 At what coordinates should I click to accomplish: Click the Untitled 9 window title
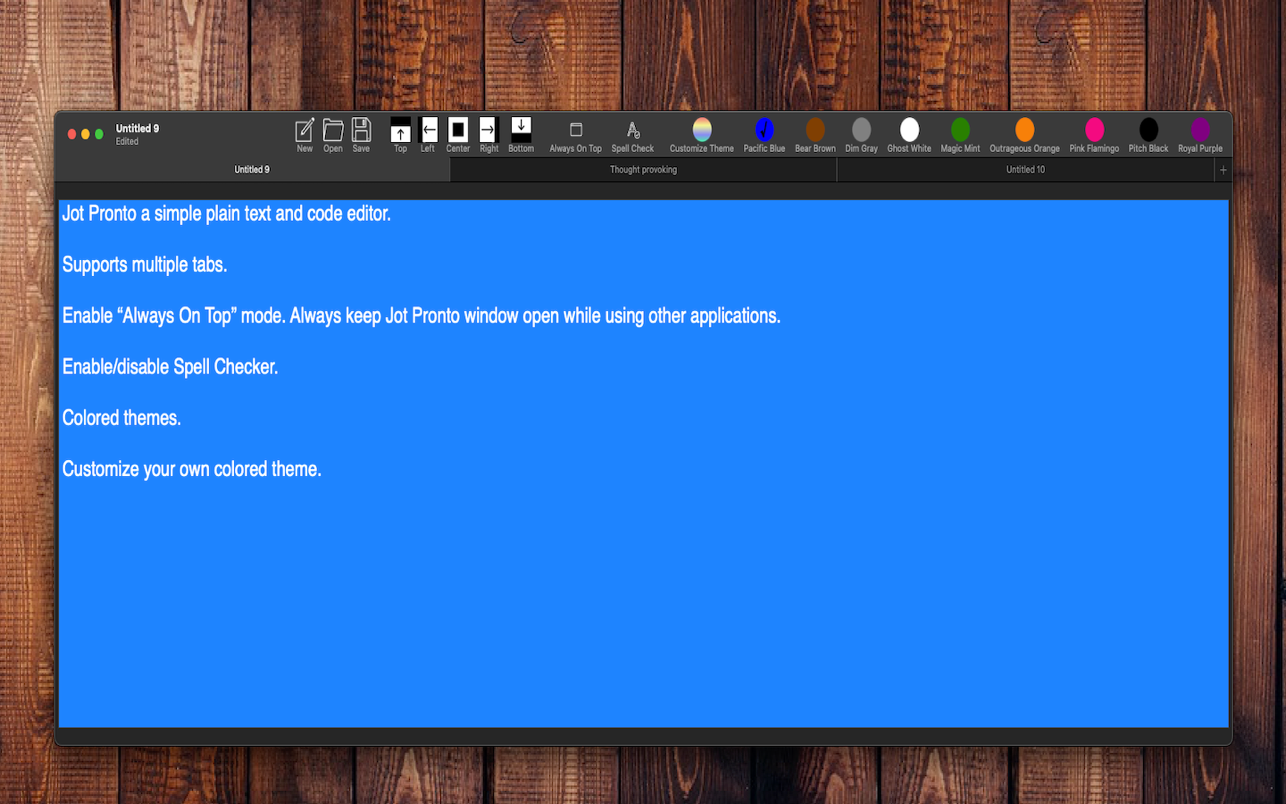pyautogui.click(x=137, y=128)
